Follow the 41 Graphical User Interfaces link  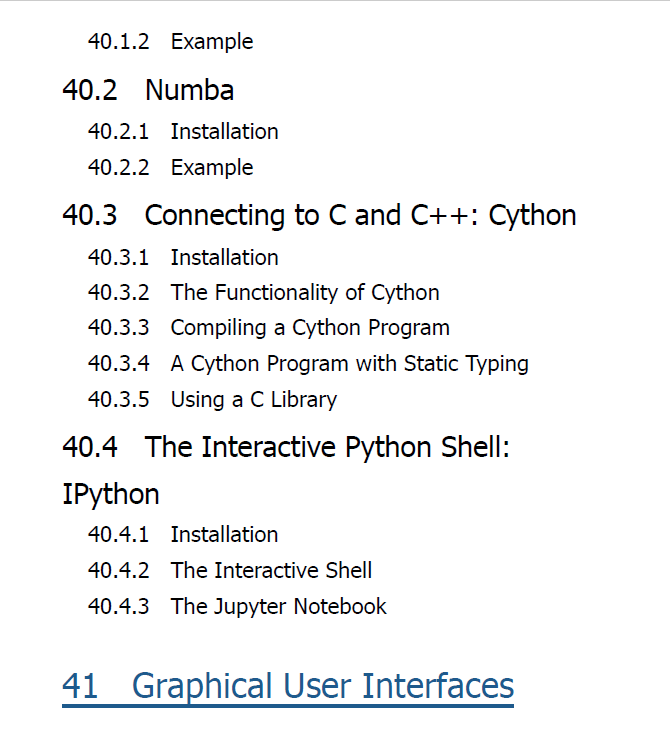[288, 687]
